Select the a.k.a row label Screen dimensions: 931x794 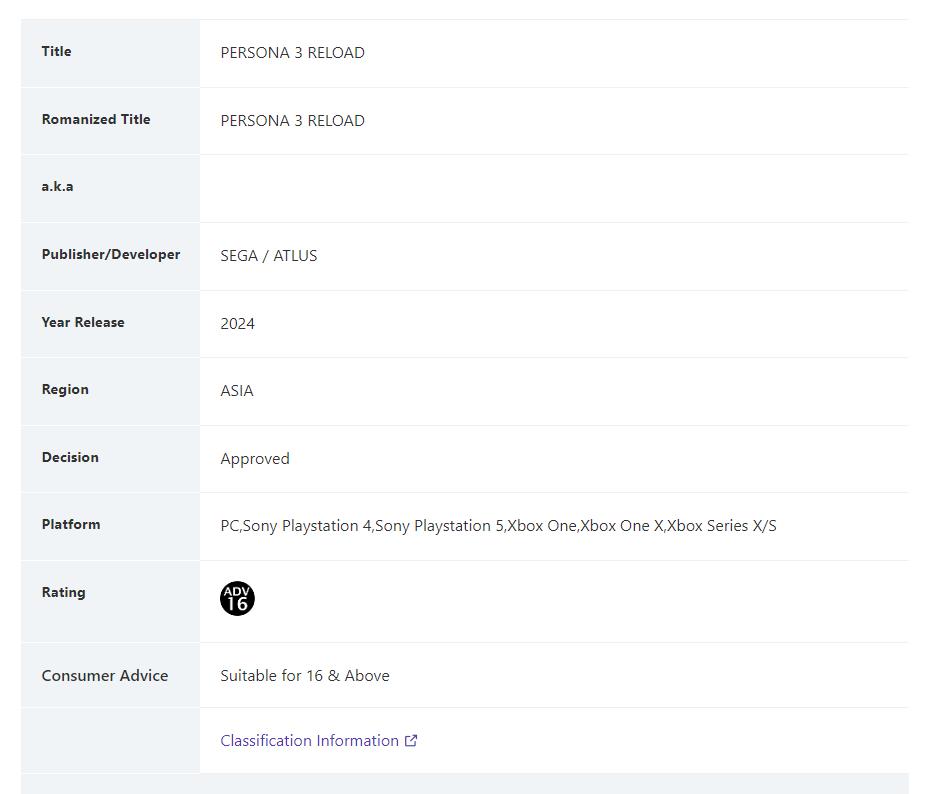(x=57, y=187)
